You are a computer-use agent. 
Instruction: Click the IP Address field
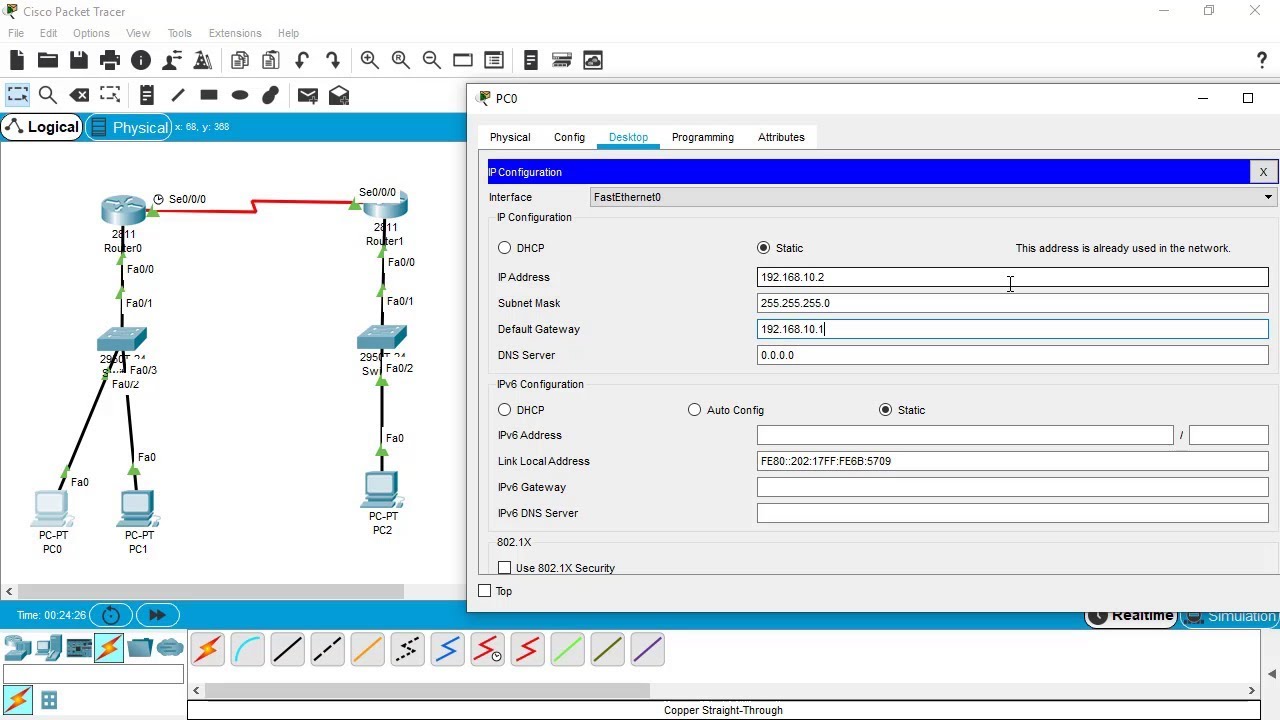pyautogui.click(x=1012, y=277)
